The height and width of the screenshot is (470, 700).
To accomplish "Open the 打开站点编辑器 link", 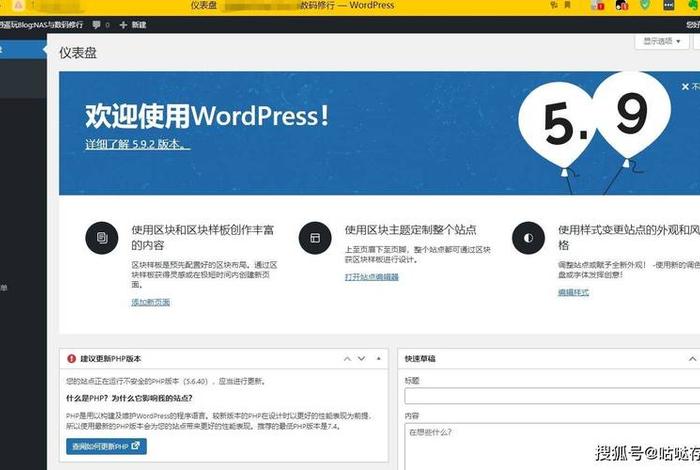I will click(x=371, y=277).
